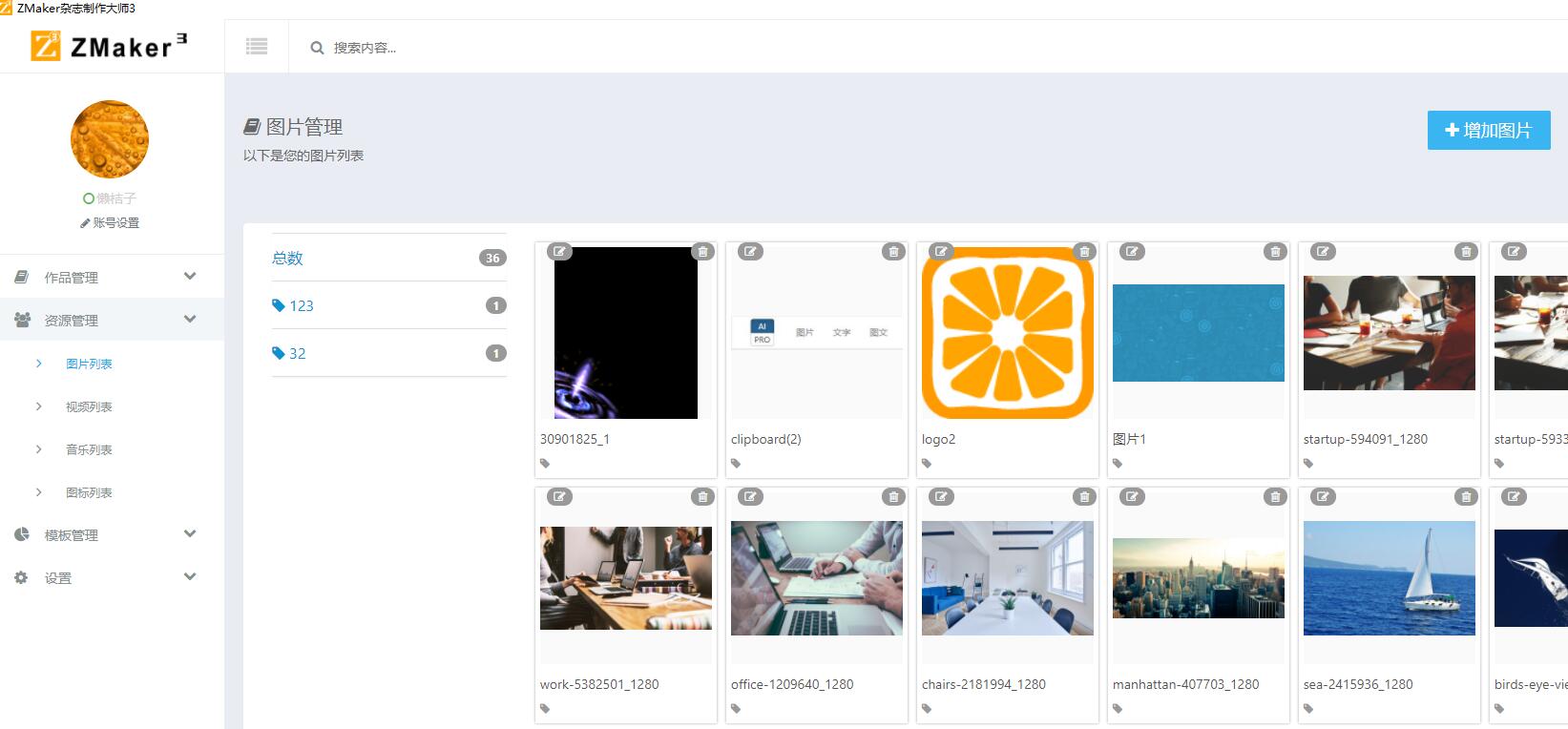
Task: Expand the 作品管理 menu chevron
Action: 190,277
